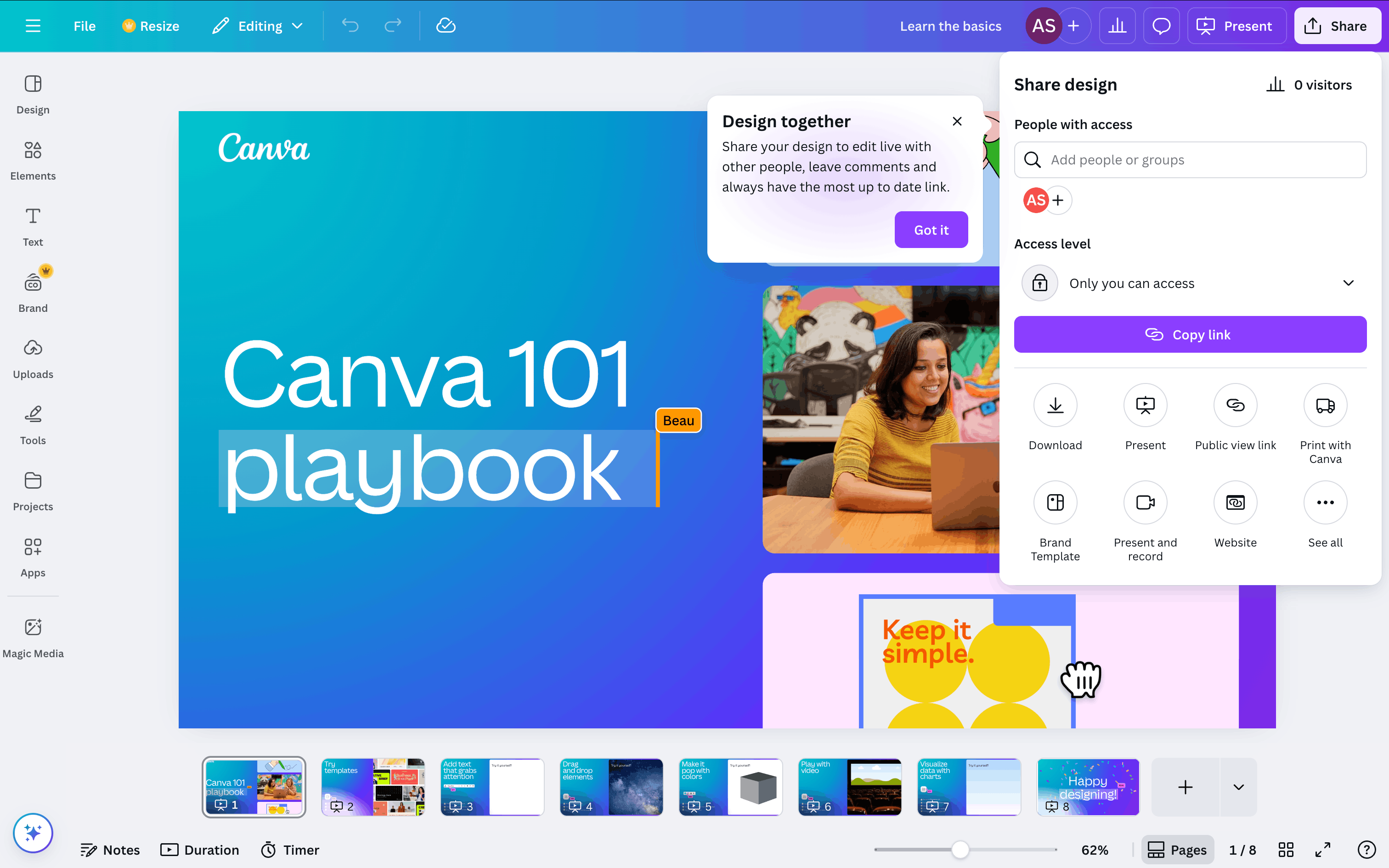Screen dimensions: 1389x868
Task: Open the File menu
Action: tap(85, 26)
